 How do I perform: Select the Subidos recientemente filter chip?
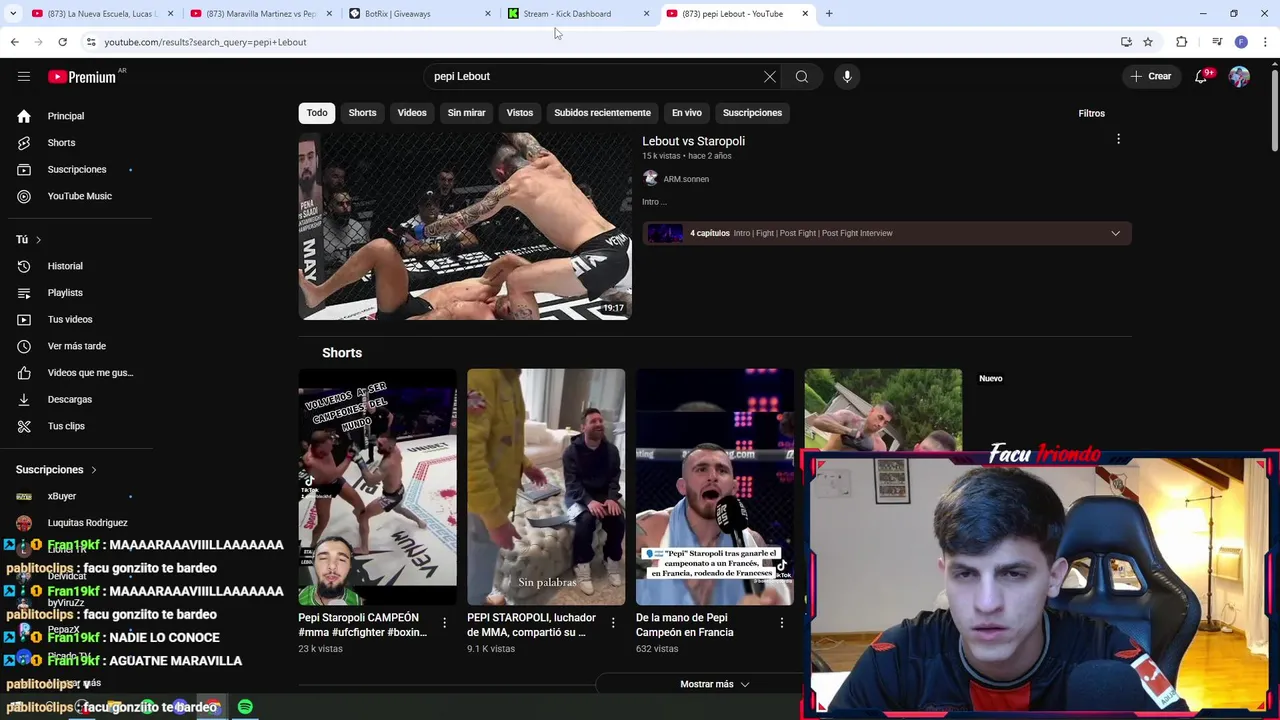click(x=602, y=113)
